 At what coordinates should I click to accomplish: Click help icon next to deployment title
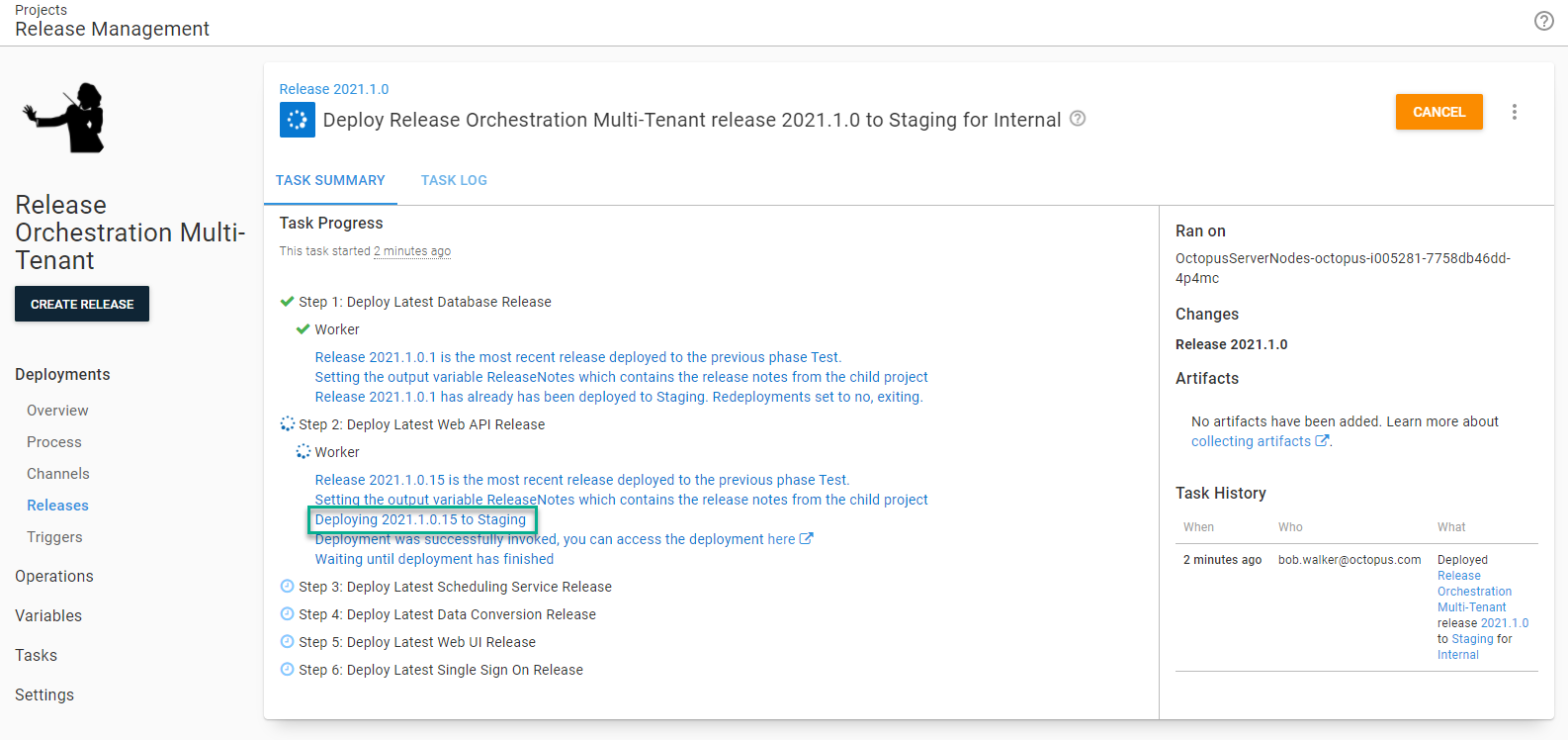coord(1078,119)
